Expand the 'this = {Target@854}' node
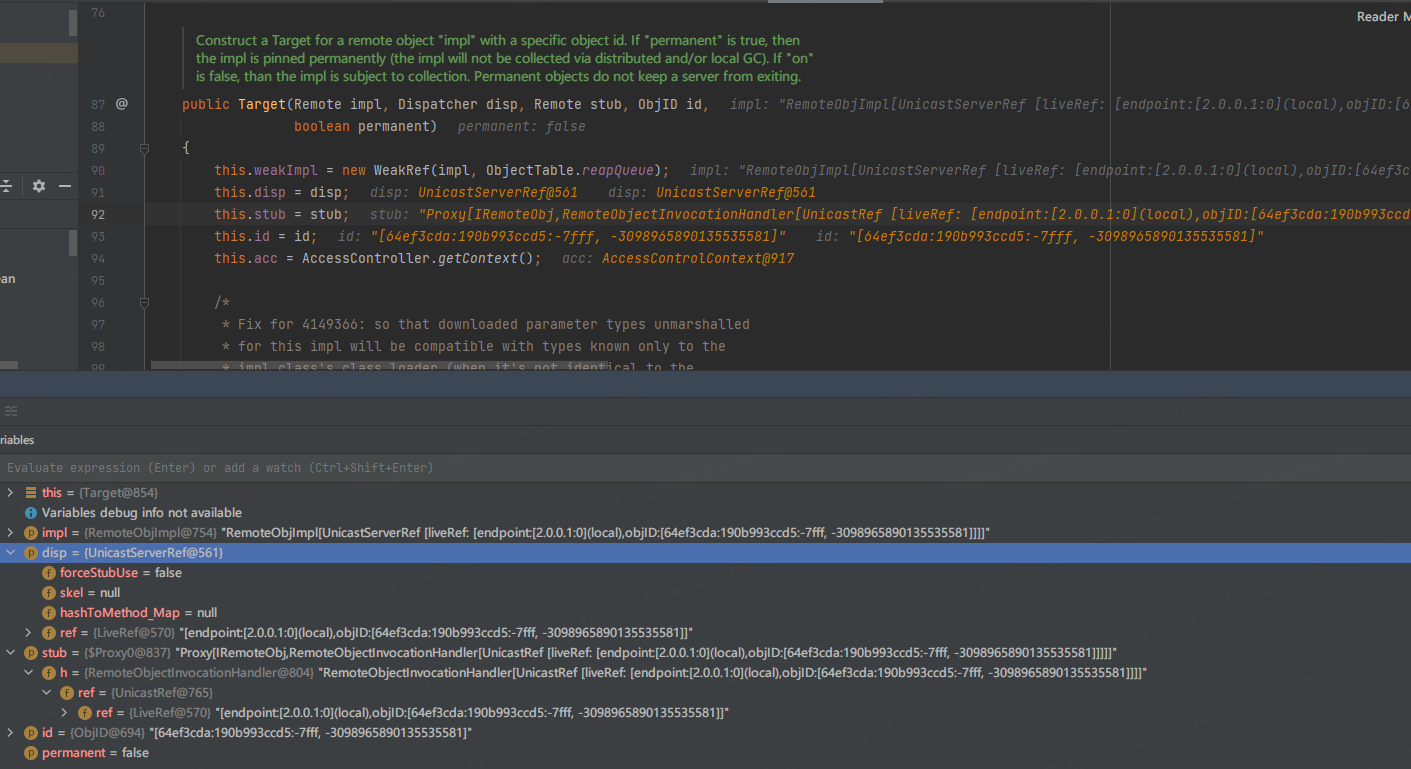This screenshot has width=1411, height=769. (x=11, y=493)
